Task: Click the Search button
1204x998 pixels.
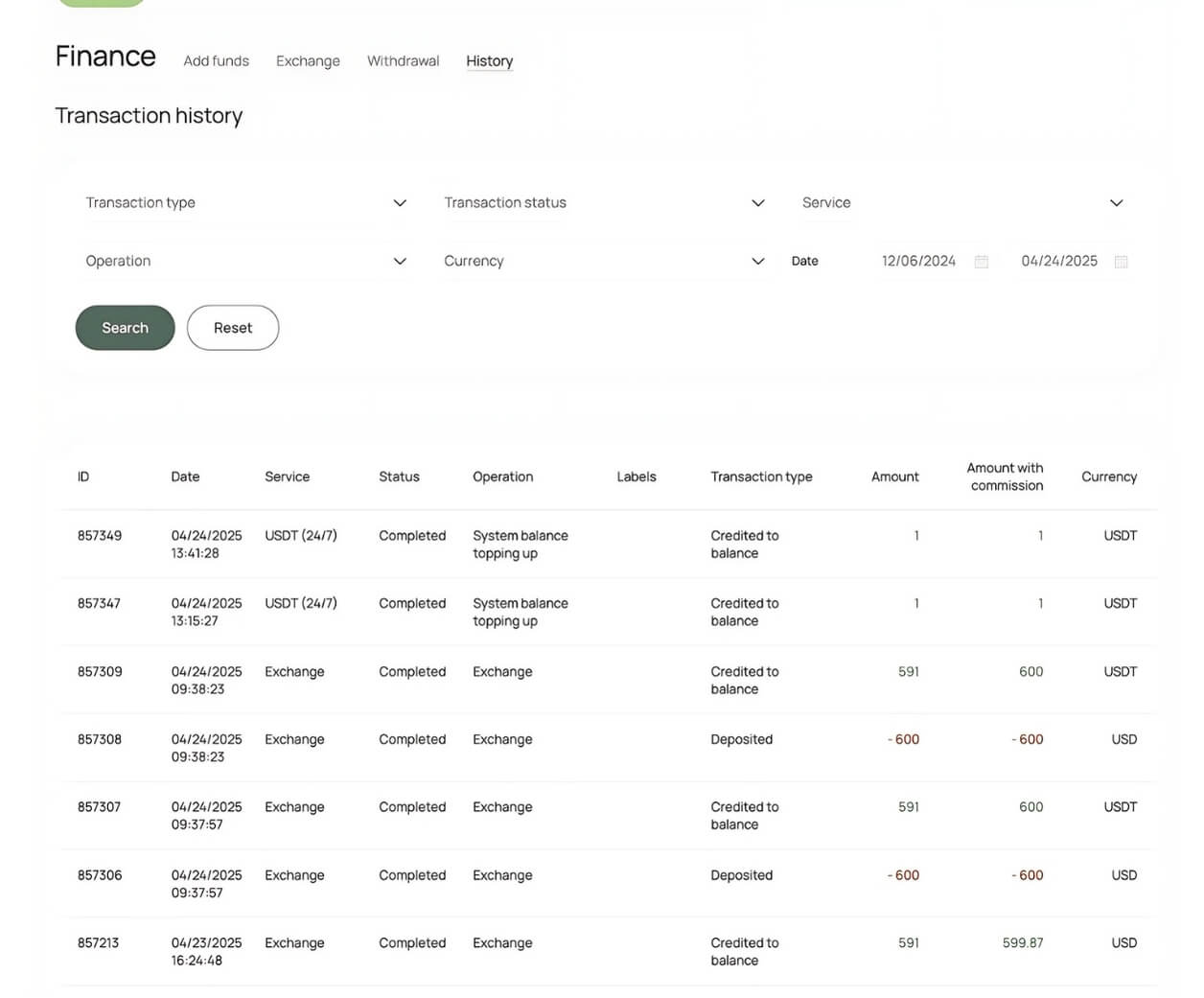Action: tap(125, 328)
